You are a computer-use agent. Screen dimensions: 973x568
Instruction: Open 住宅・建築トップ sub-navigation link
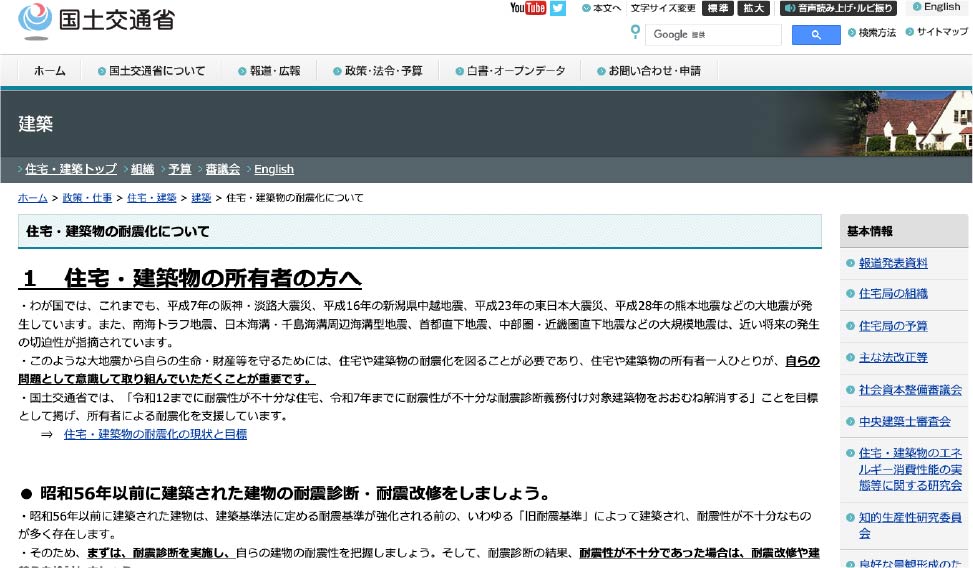click(x=71, y=169)
